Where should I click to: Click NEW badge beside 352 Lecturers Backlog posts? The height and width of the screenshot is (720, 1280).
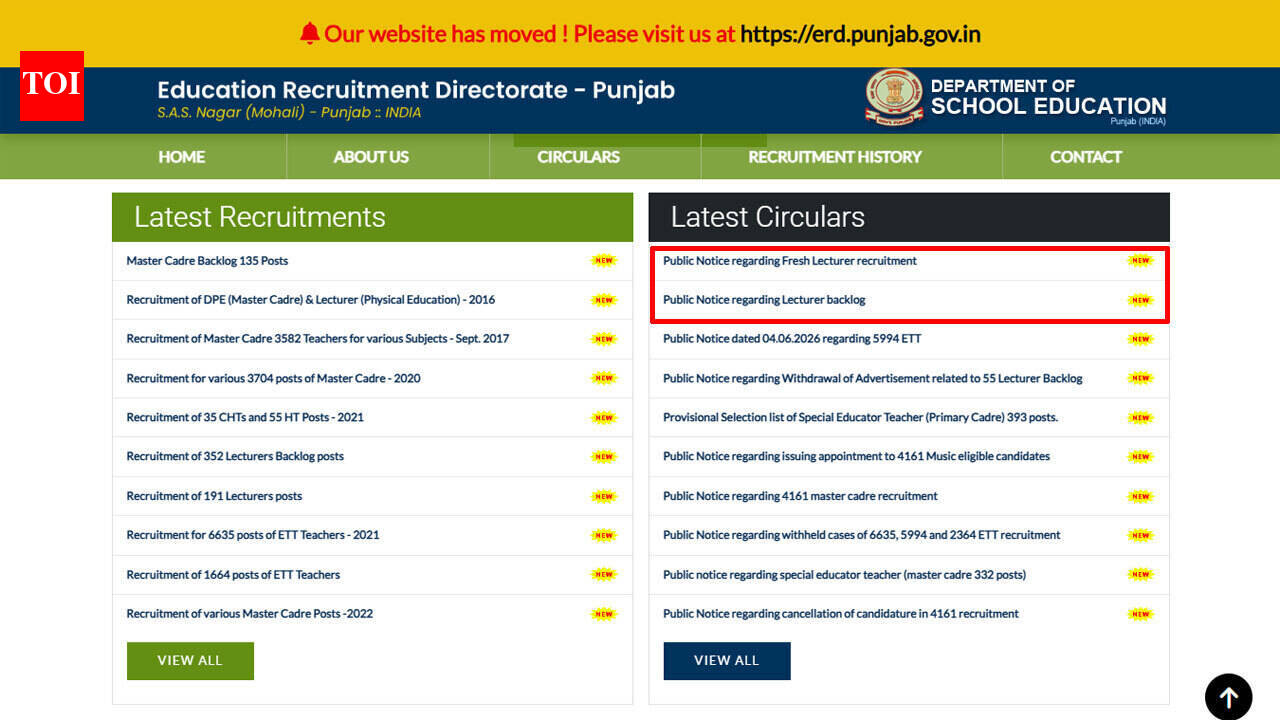click(x=604, y=457)
